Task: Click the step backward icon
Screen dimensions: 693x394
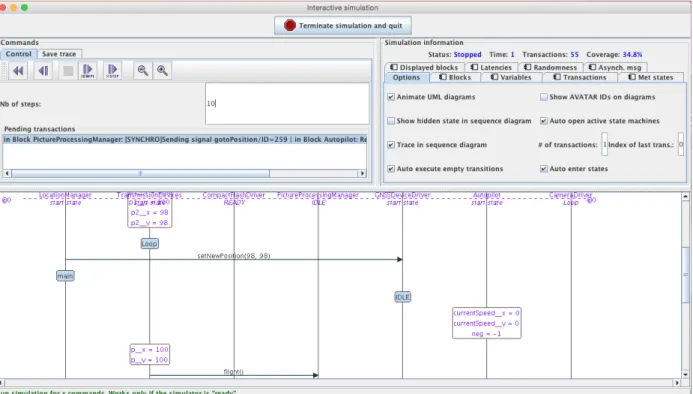Action: [x=43, y=70]
